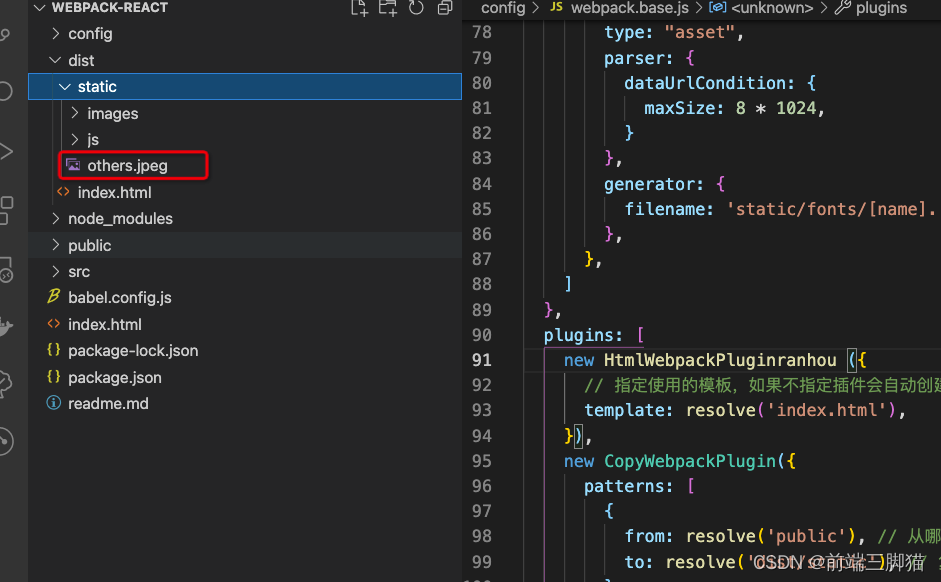Click "maxSize: 8 * 1024" line
The height and width of the screenshot is (582, 941).
[735, 108]
